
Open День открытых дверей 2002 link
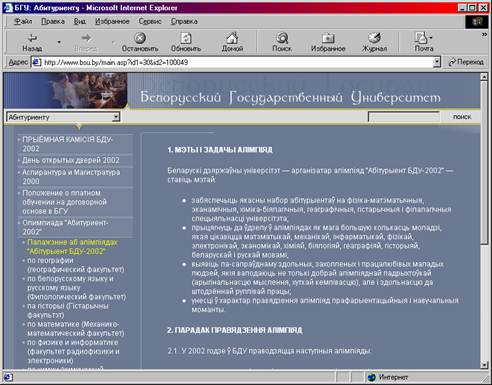(71, 160)
